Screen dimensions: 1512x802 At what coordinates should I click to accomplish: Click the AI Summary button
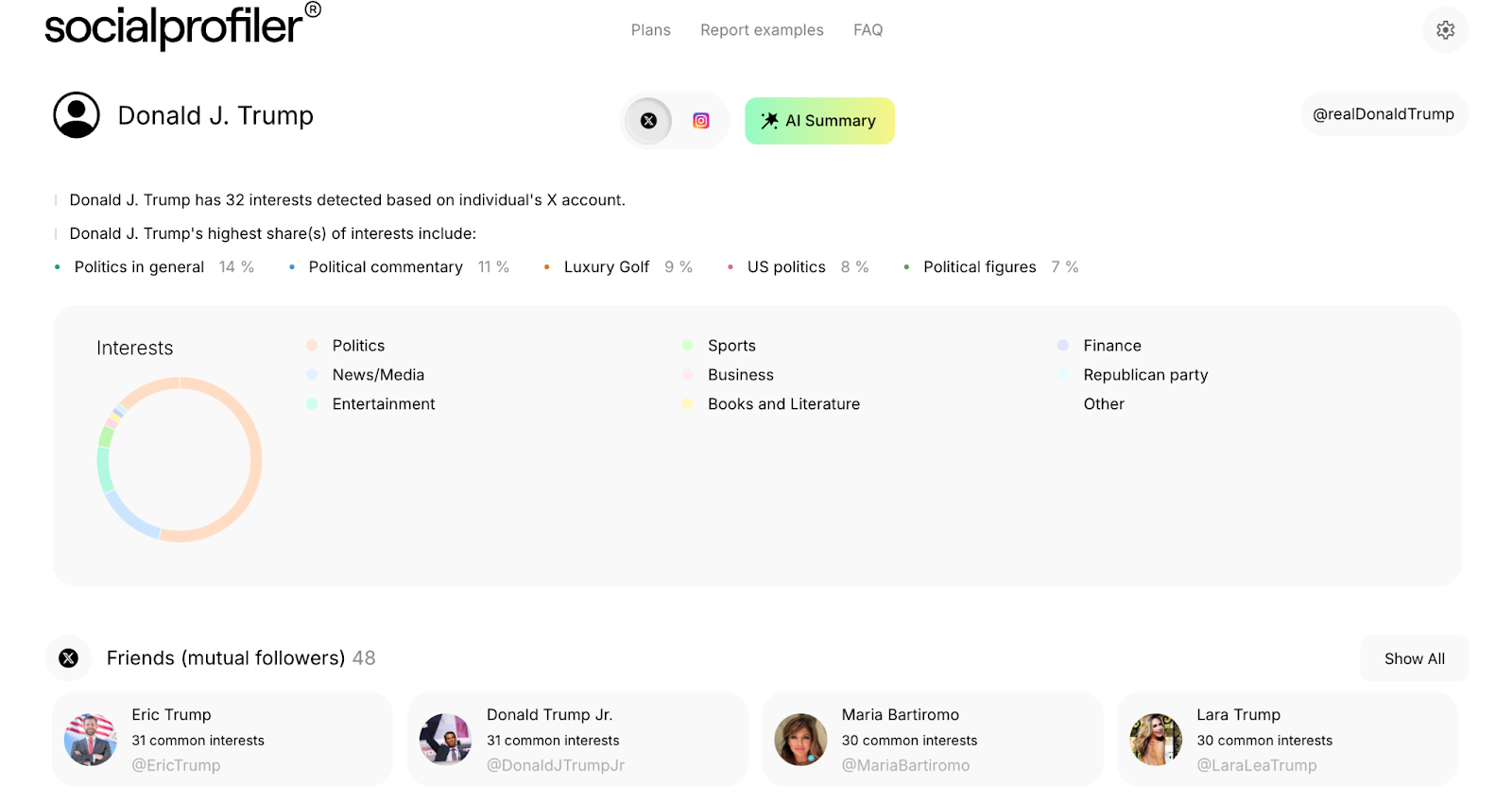coord(819,121)
